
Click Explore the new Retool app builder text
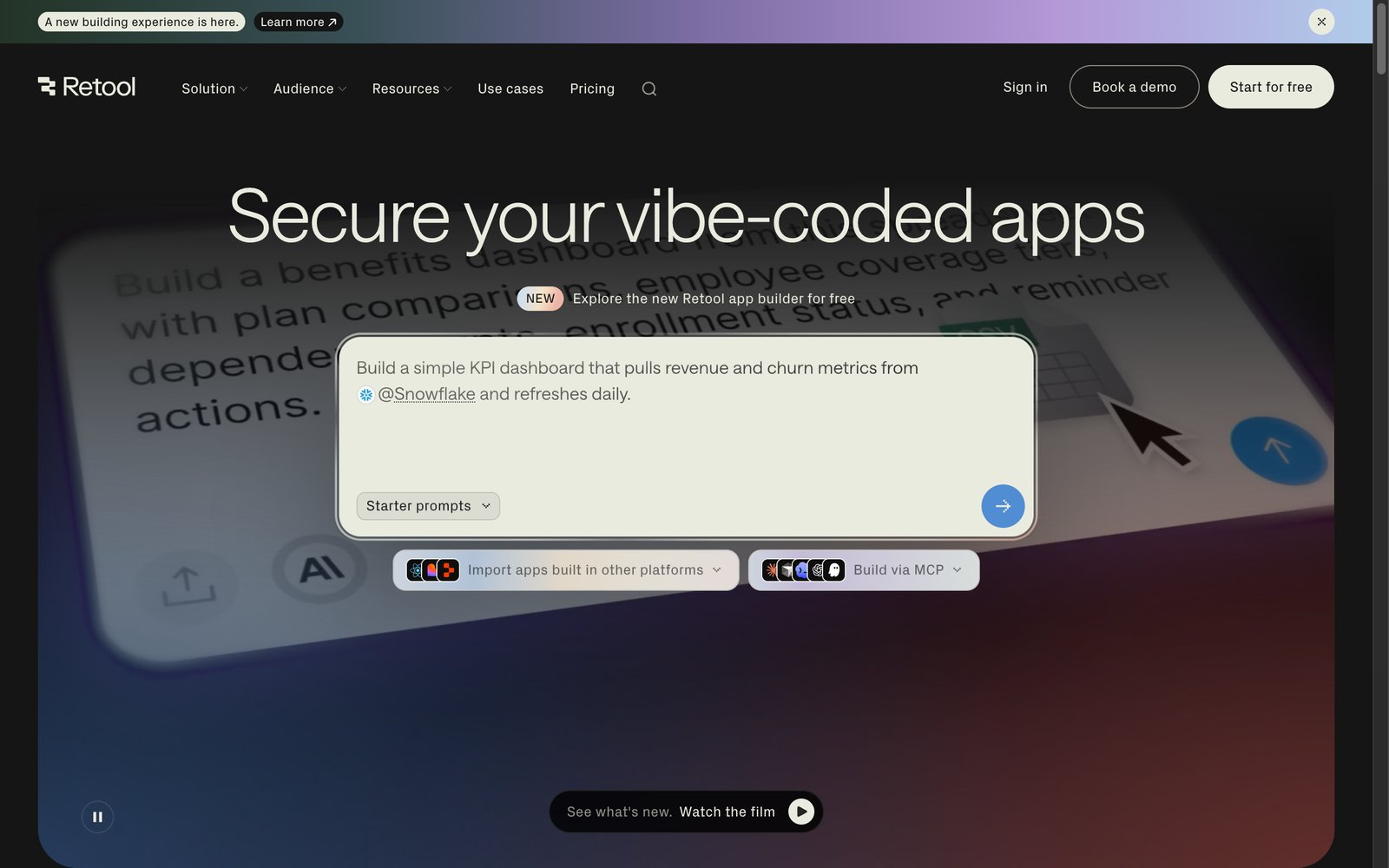point(714,299)
